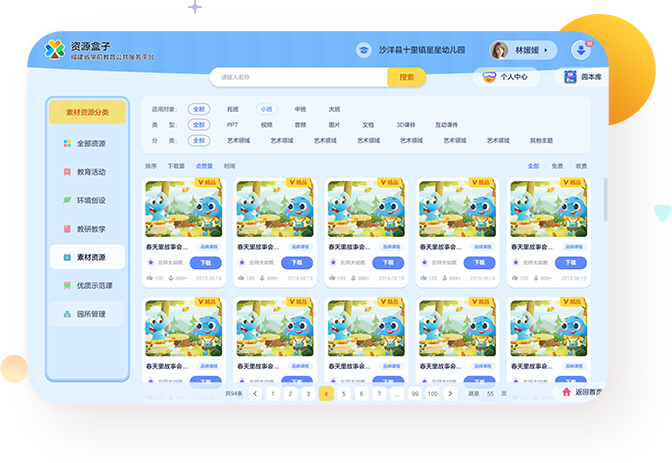The width and height of the screenshot is (672, 463).
Task: Open 全部资源 in the sidebar
Action: (x=88, y=143)
